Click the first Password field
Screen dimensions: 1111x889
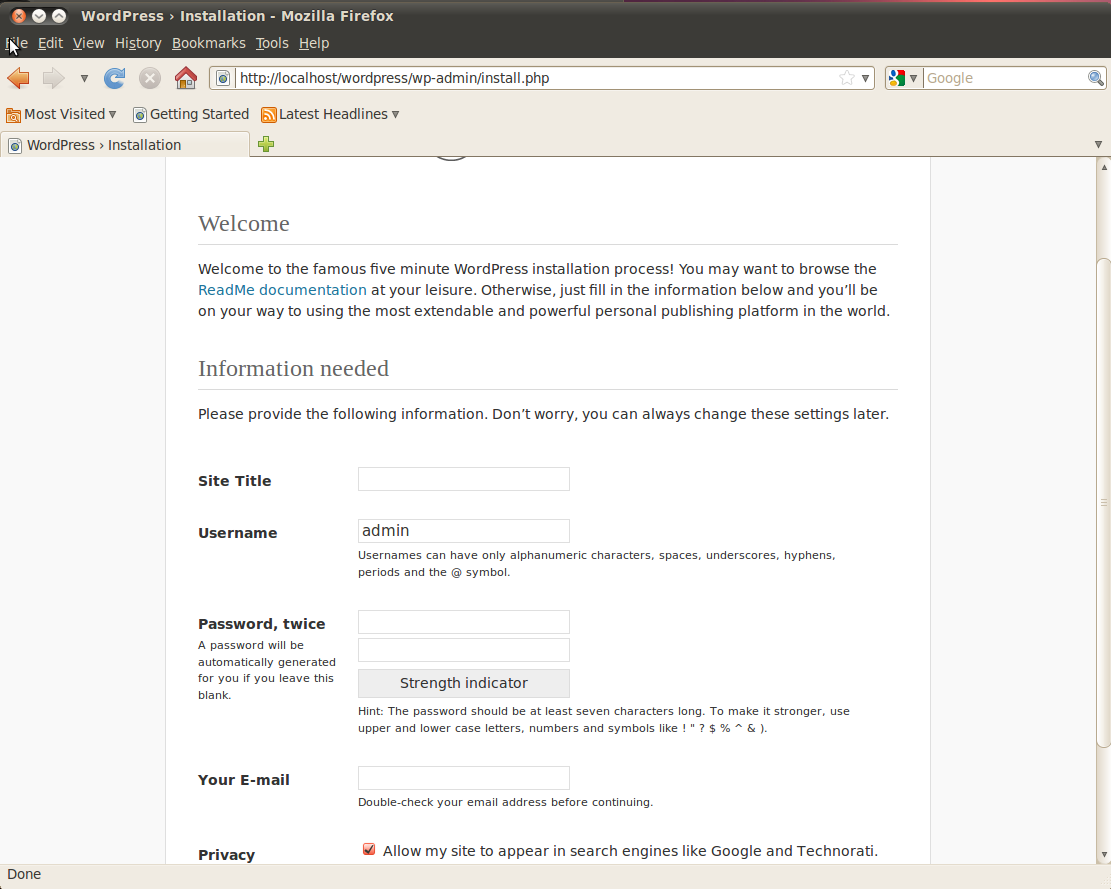click(463, 622)
